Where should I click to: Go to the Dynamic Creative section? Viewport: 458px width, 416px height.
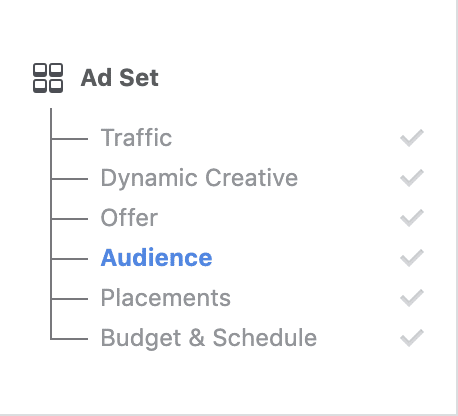(x=199, y=178)
